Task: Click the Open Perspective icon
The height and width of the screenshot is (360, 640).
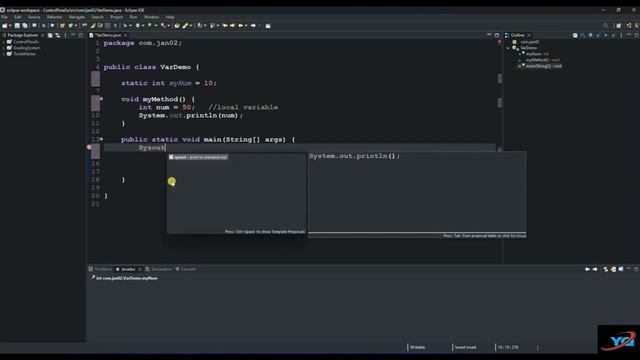Action: tap(618, 25)
